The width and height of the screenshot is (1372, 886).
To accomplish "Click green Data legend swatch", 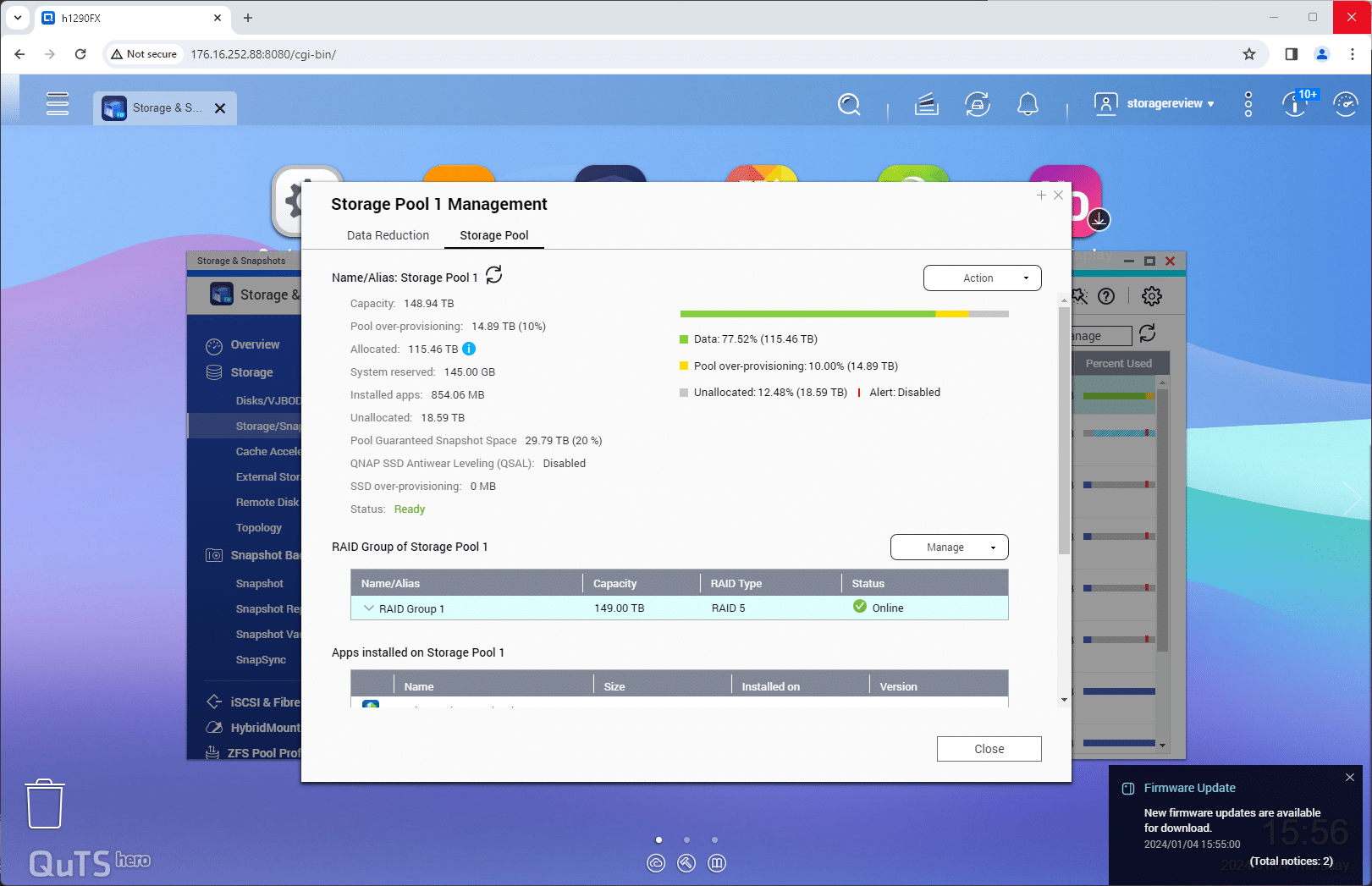I will point(684,339).
